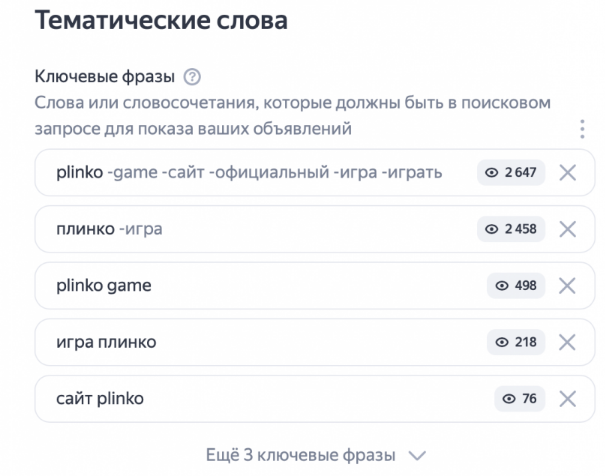Screen dimensions: 605x476
Task: Delete the 'плинко -игра' key phrase
Action: (x=568, y=229)
